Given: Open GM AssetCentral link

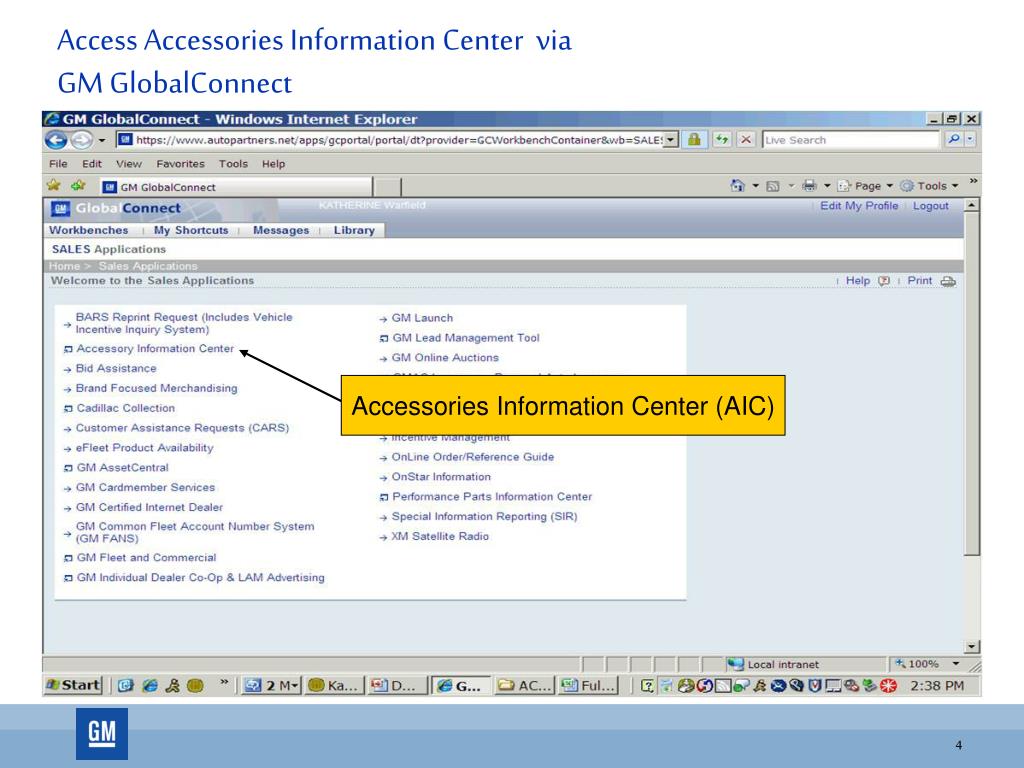Looking at the screenshot, I should point(122,468).
